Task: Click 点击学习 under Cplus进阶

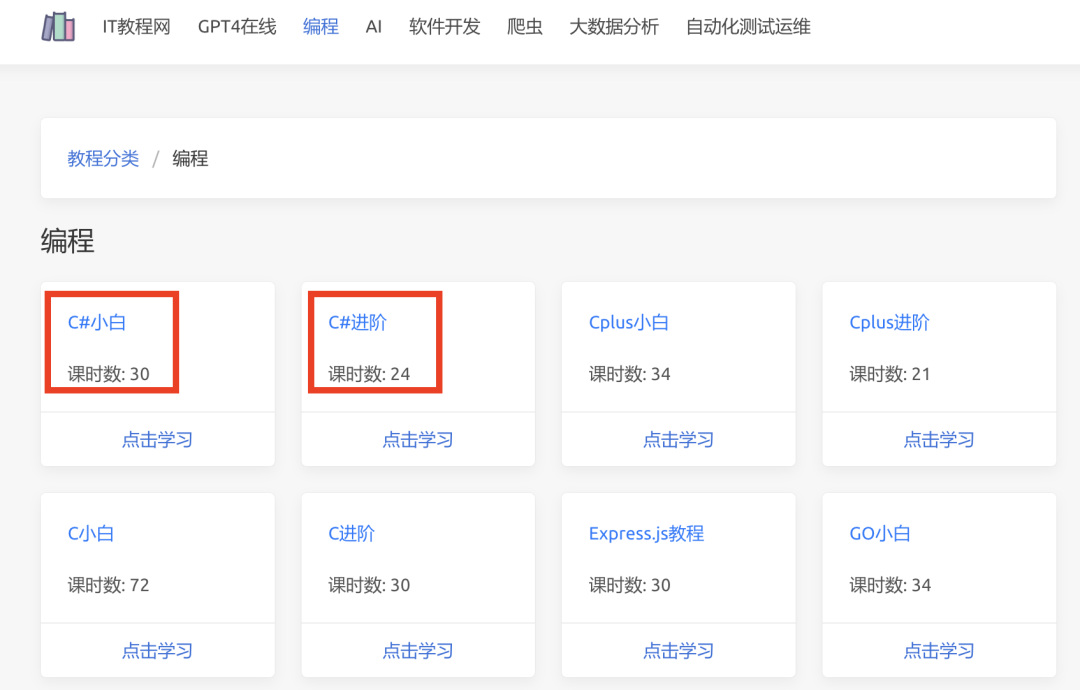Action: (x=939, y=439)
